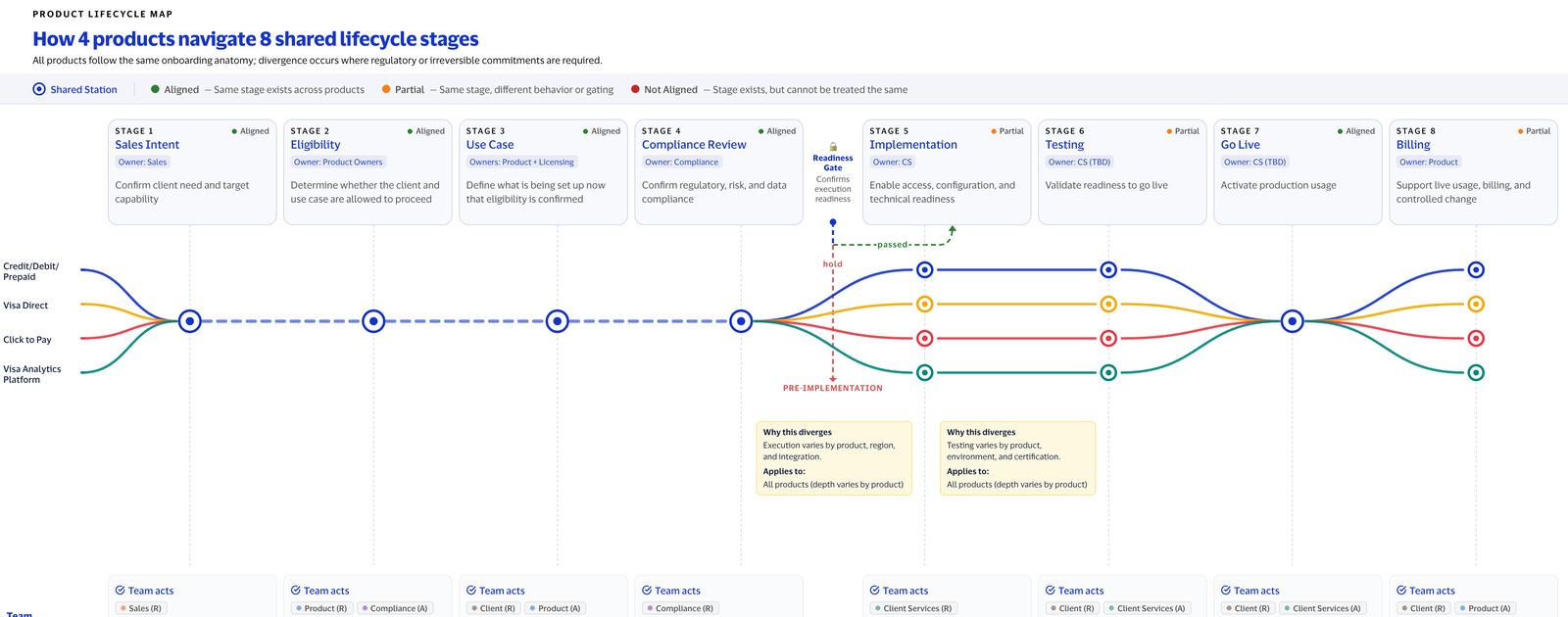Click the red Testing stage node
This screenshot has height=617, width=1568.
click(1108, 338)
